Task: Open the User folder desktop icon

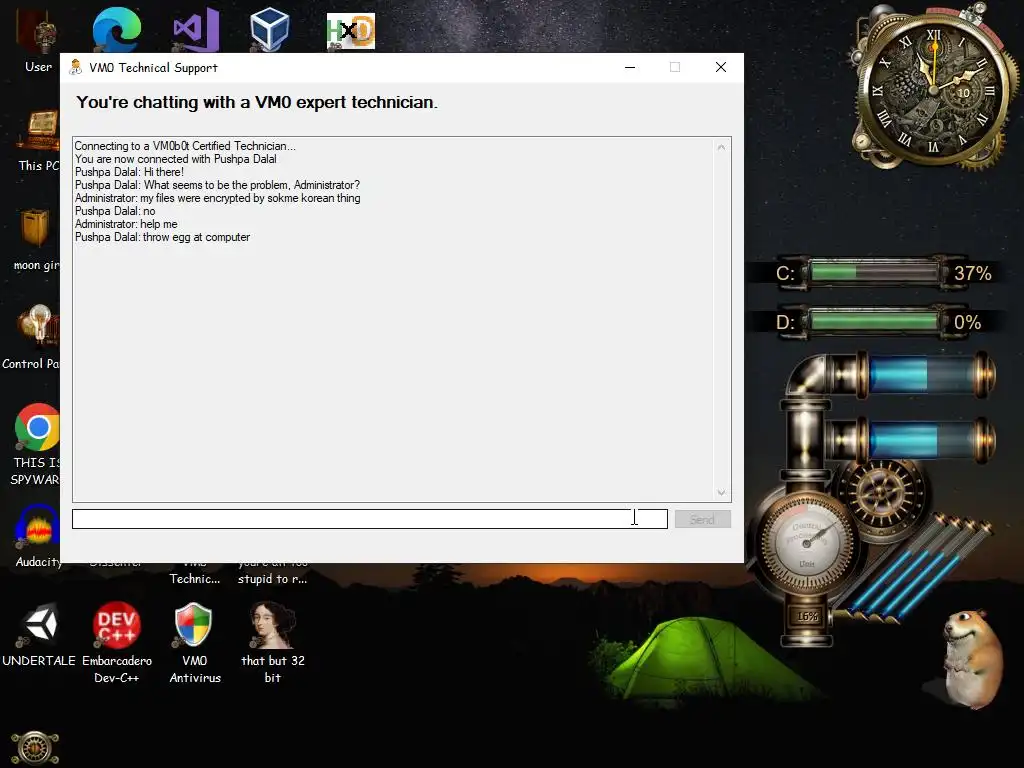Action: (x=37, y=39)
